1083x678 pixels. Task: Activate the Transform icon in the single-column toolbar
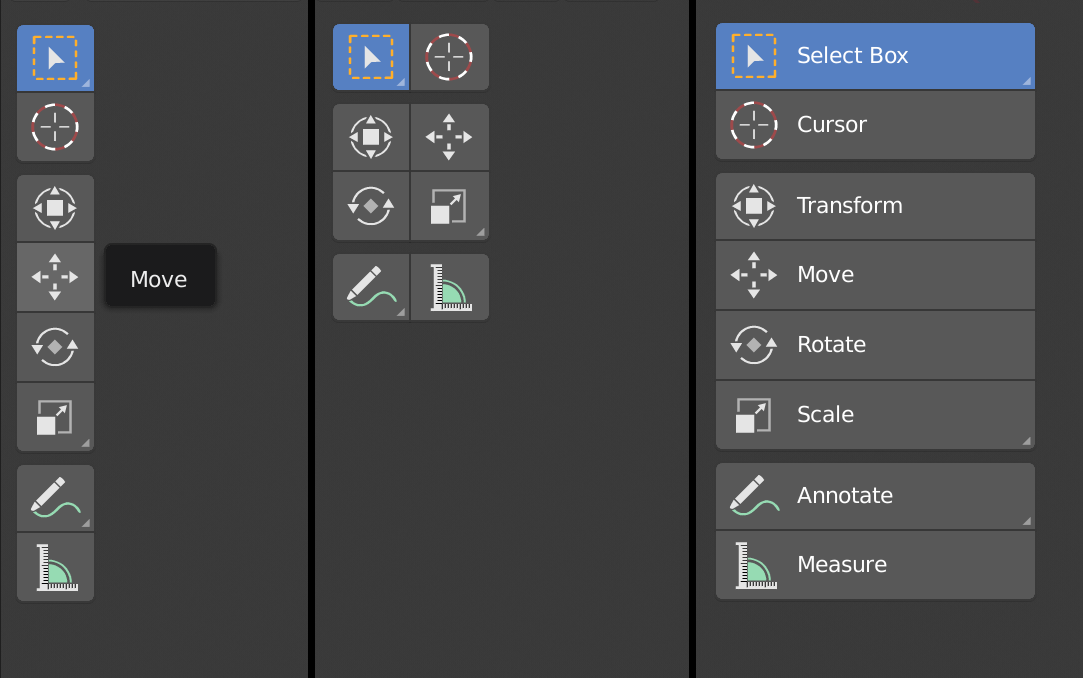point(56,208)
